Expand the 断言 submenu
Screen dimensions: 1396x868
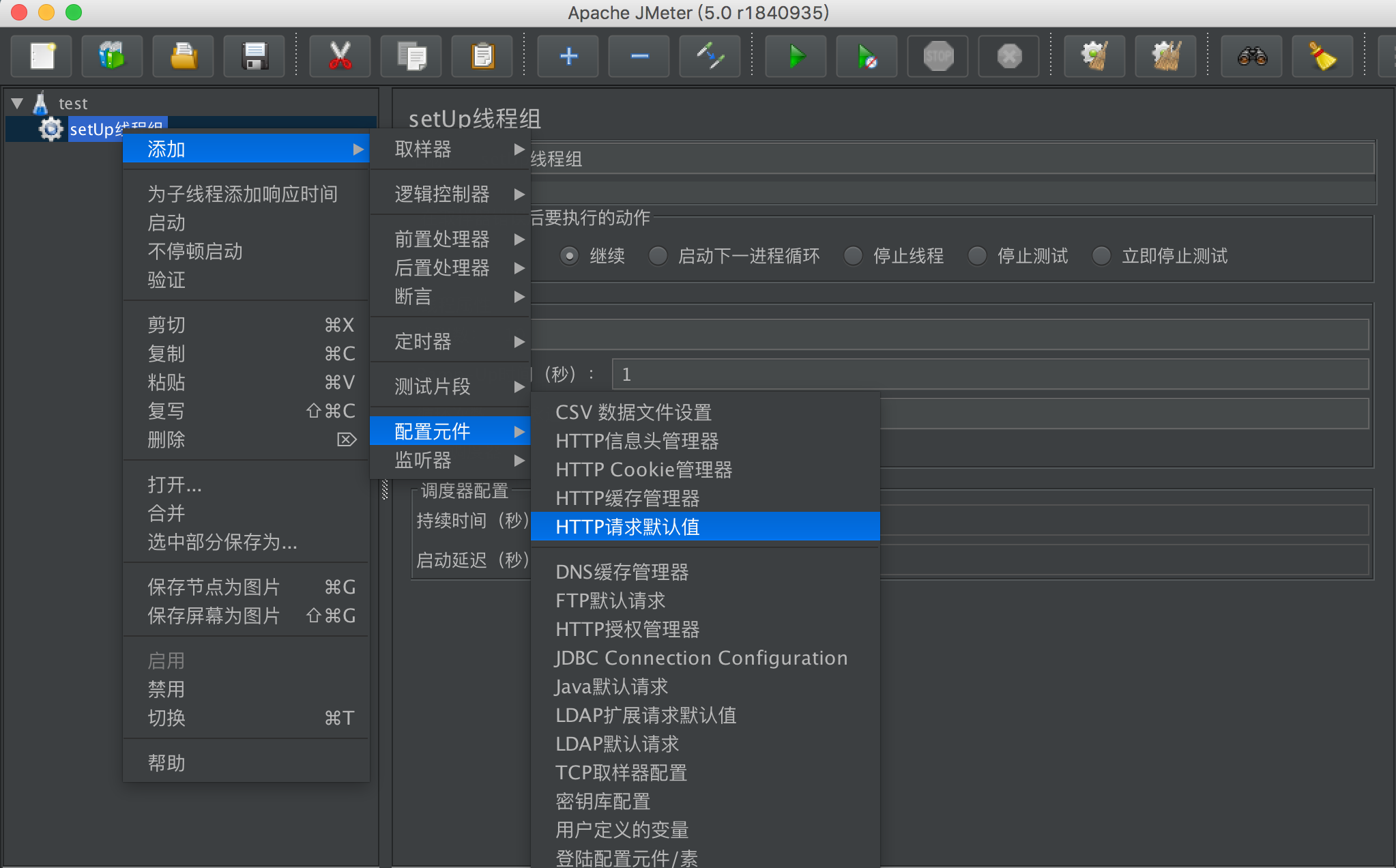pyautogui.click(x=450, y=296)
